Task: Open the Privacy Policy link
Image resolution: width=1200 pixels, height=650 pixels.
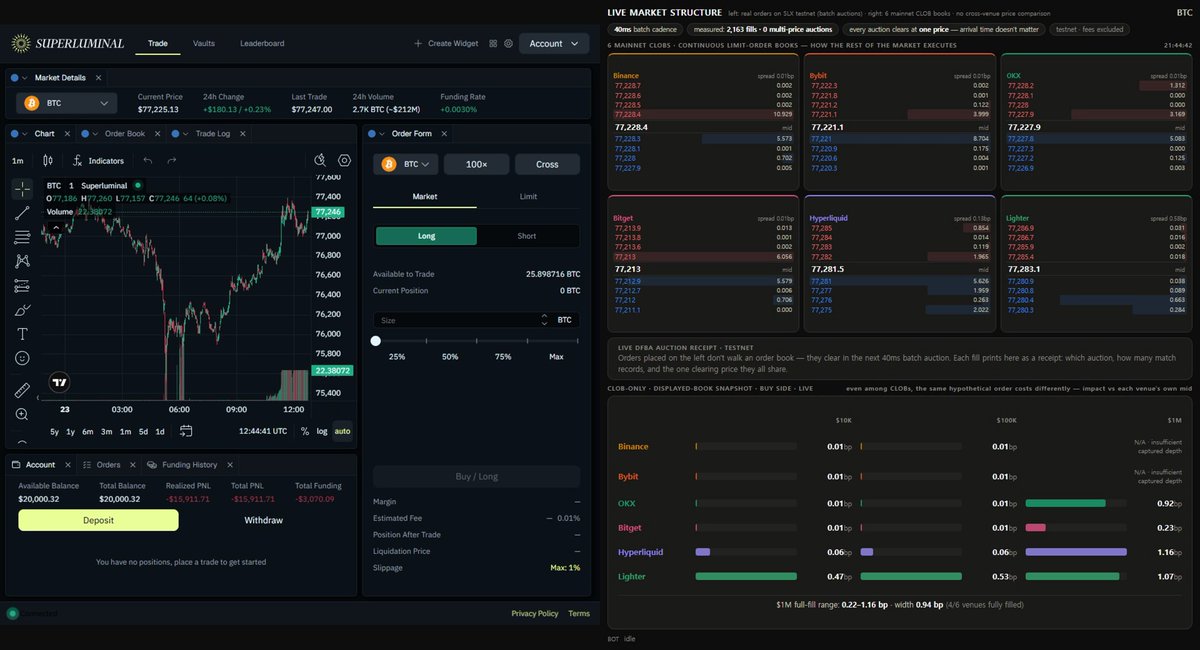Action: click(x=535, y=613)
